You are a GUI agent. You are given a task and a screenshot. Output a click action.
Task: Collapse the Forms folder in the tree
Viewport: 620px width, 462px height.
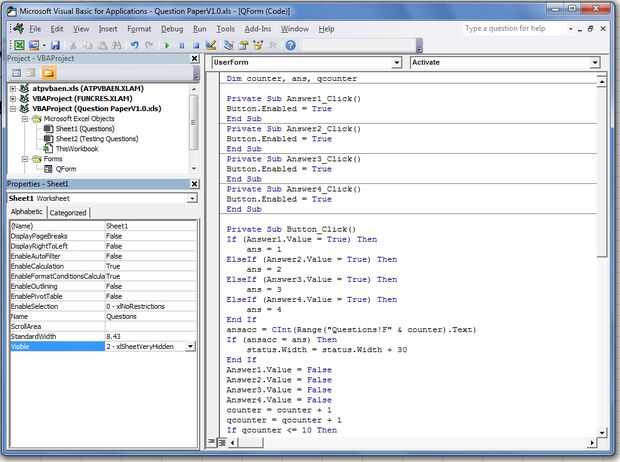point(25,159)
